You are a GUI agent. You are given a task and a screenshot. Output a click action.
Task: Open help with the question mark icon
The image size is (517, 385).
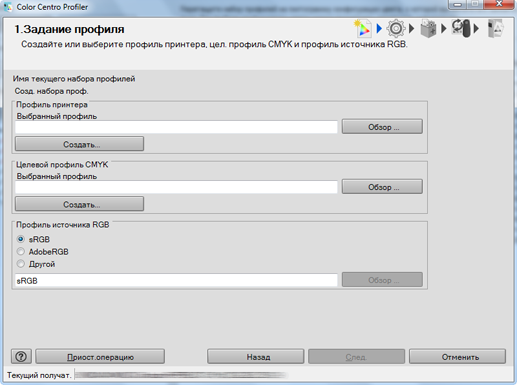point(21,357)
